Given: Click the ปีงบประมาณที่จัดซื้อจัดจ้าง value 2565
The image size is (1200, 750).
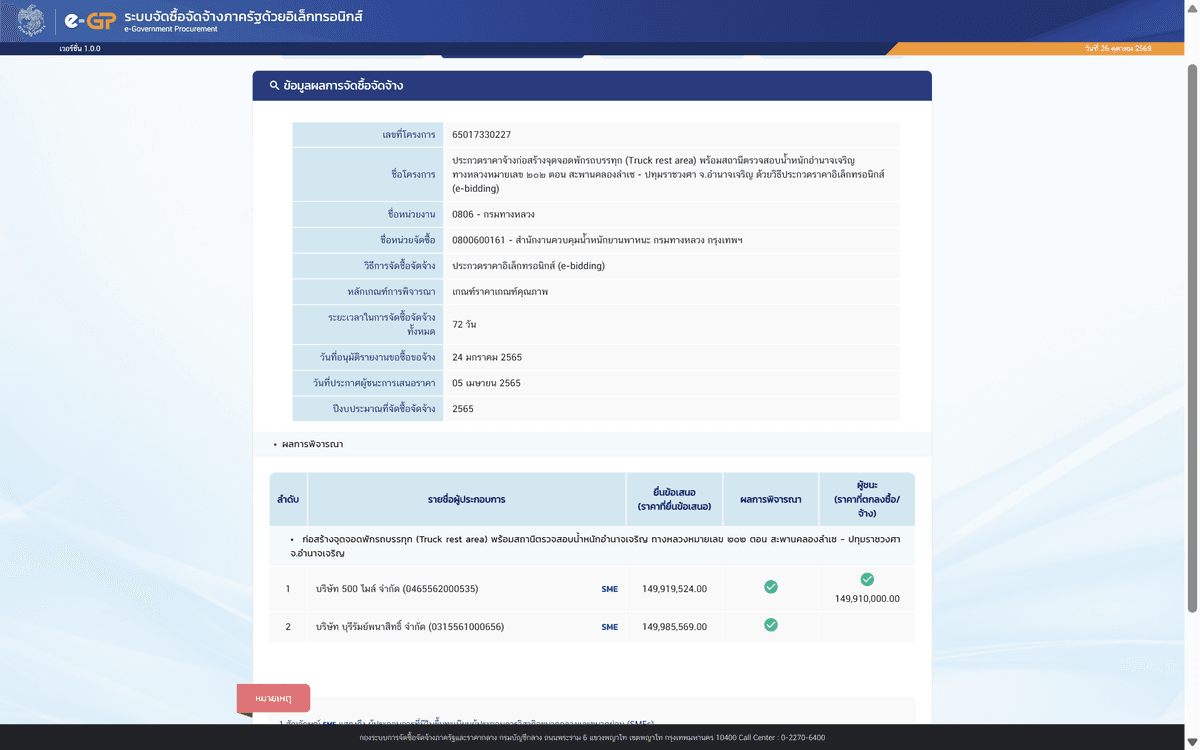Looking at the screenshot, I should coord(463,409).
